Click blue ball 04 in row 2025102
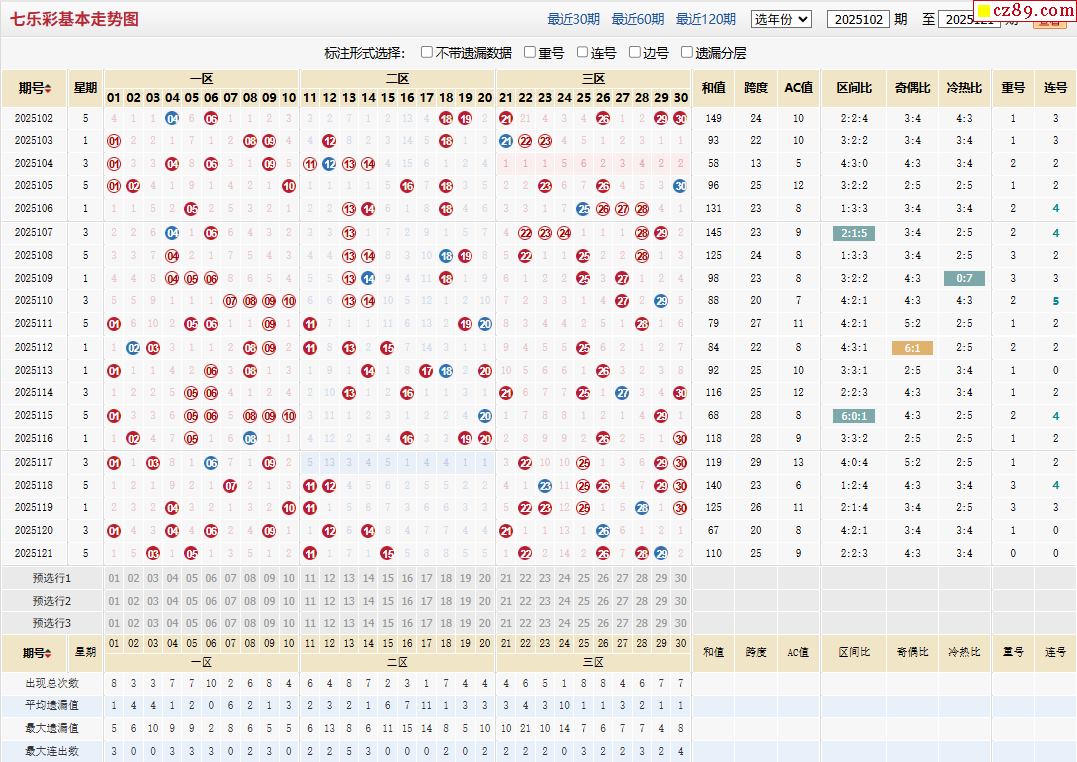Viewport: 1077px width, 762px height. pos(172,118)
